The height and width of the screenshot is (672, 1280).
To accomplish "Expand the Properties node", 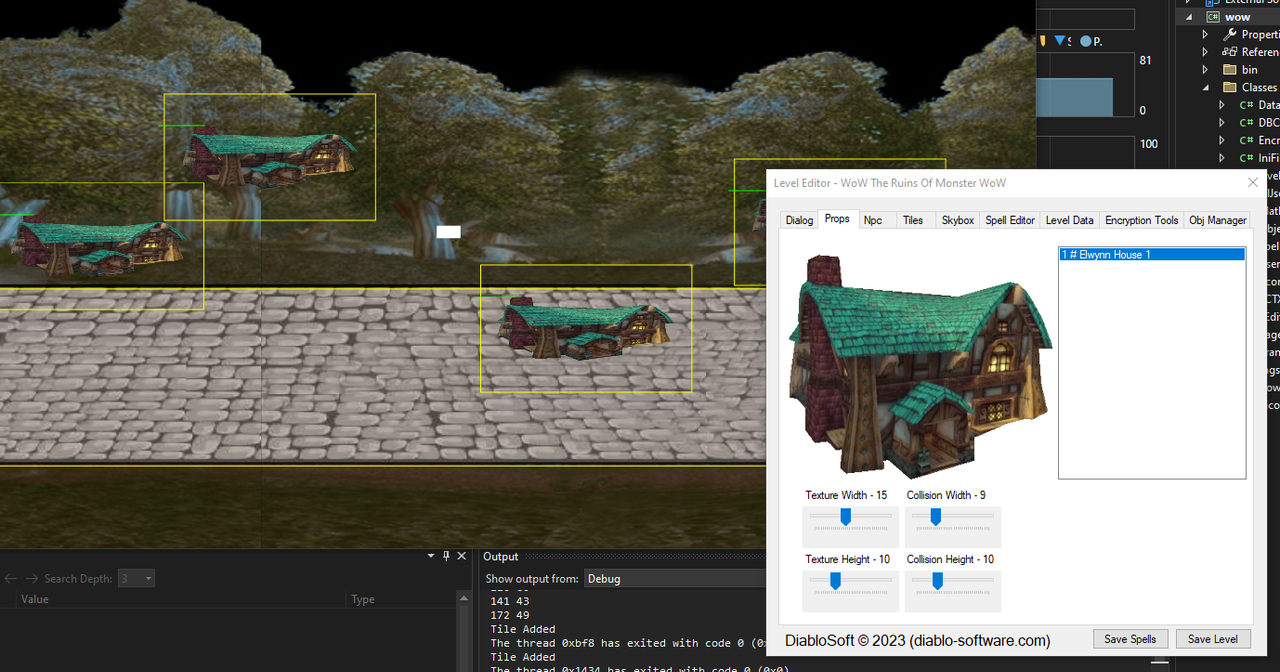I will tap(1206, 34).
